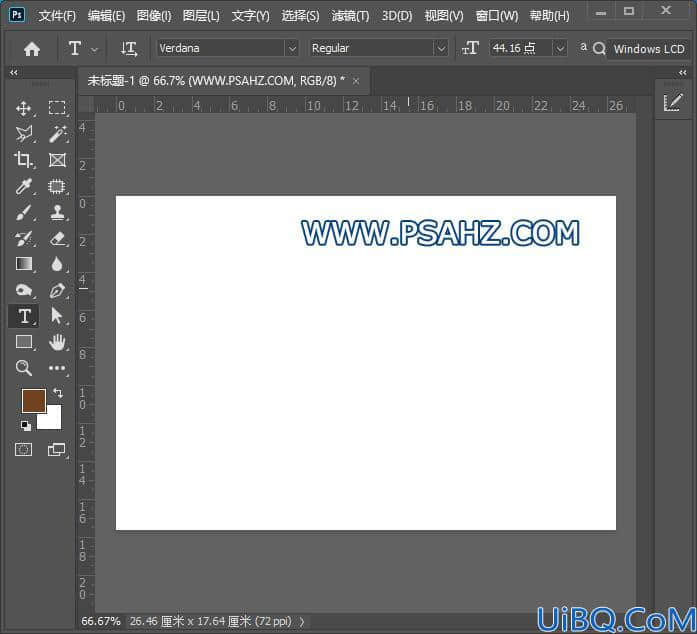Click the Photoshop Ps logo icon
Screen dimensions: 697x634
tap(17, 15)
